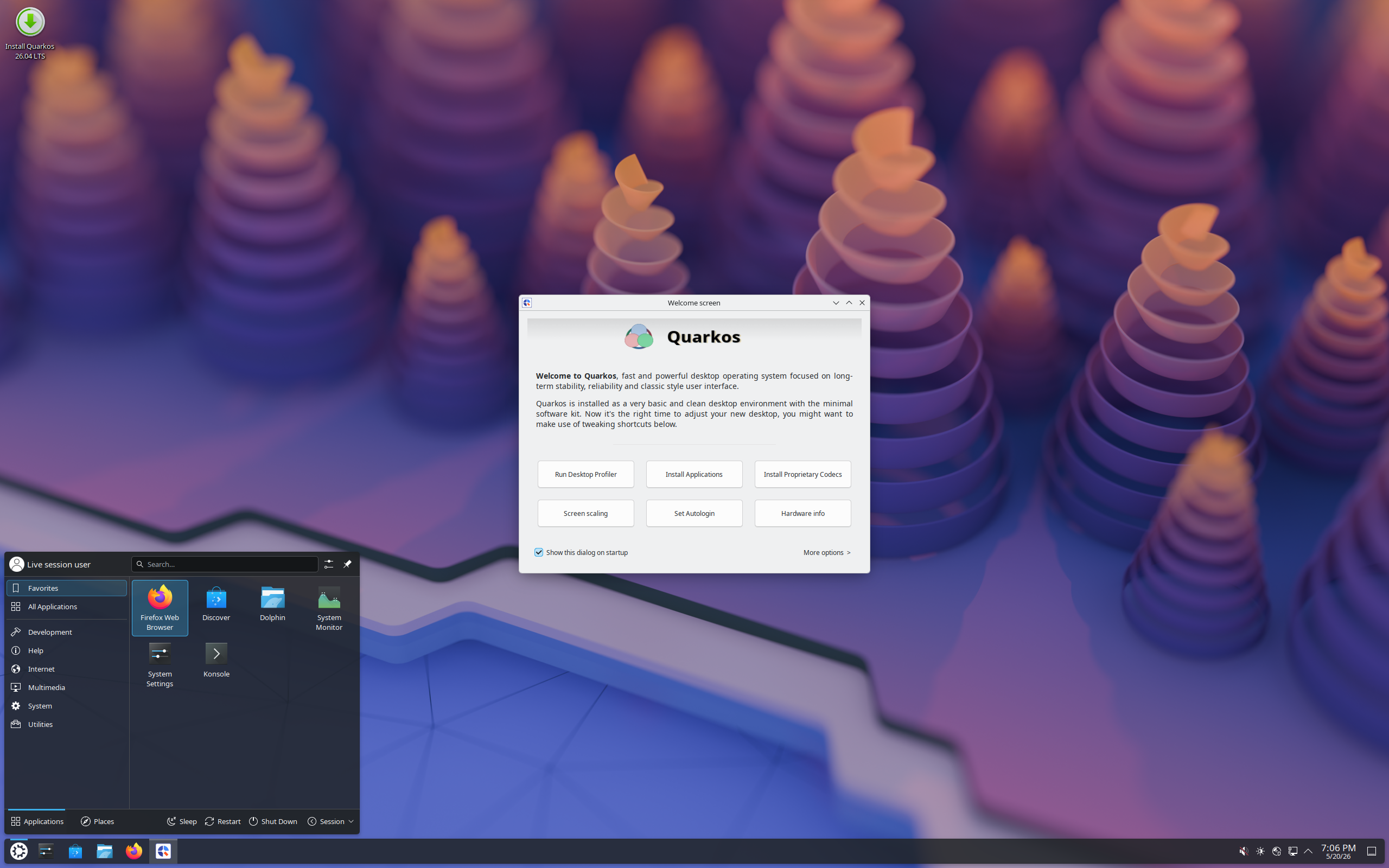Screen dimensions: 1389x868
Task: Select the All Applications category
Action: pos(67,606)
